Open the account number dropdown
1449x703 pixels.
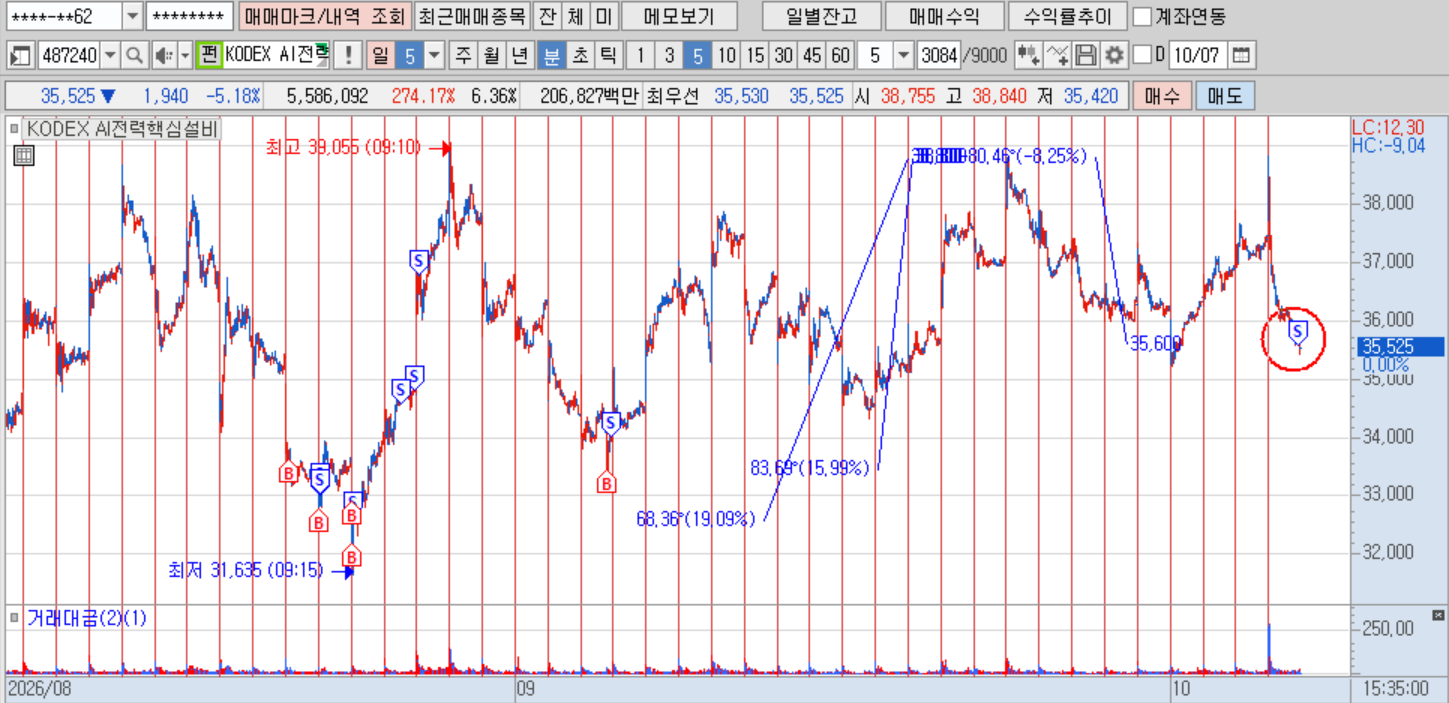(132, 16)
